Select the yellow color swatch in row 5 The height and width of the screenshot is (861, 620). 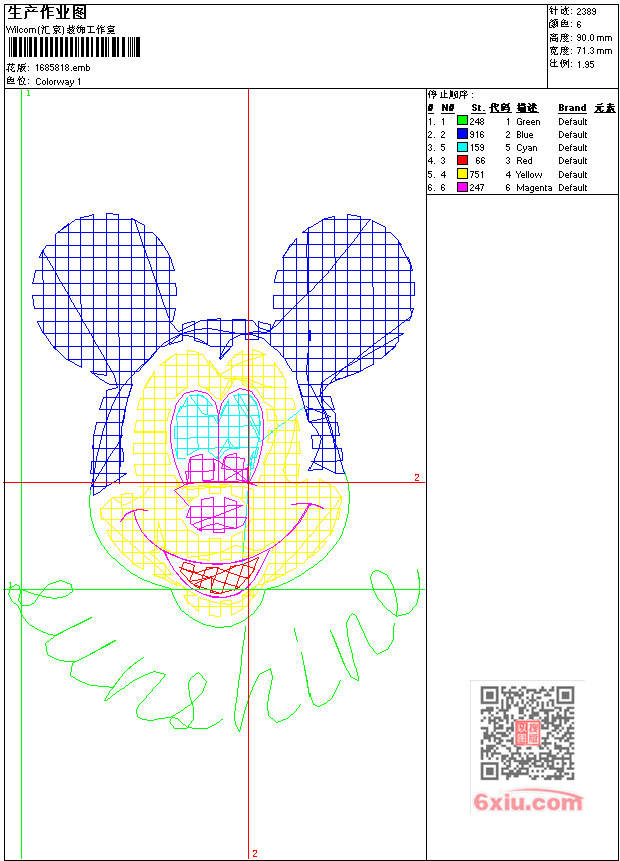462,174
